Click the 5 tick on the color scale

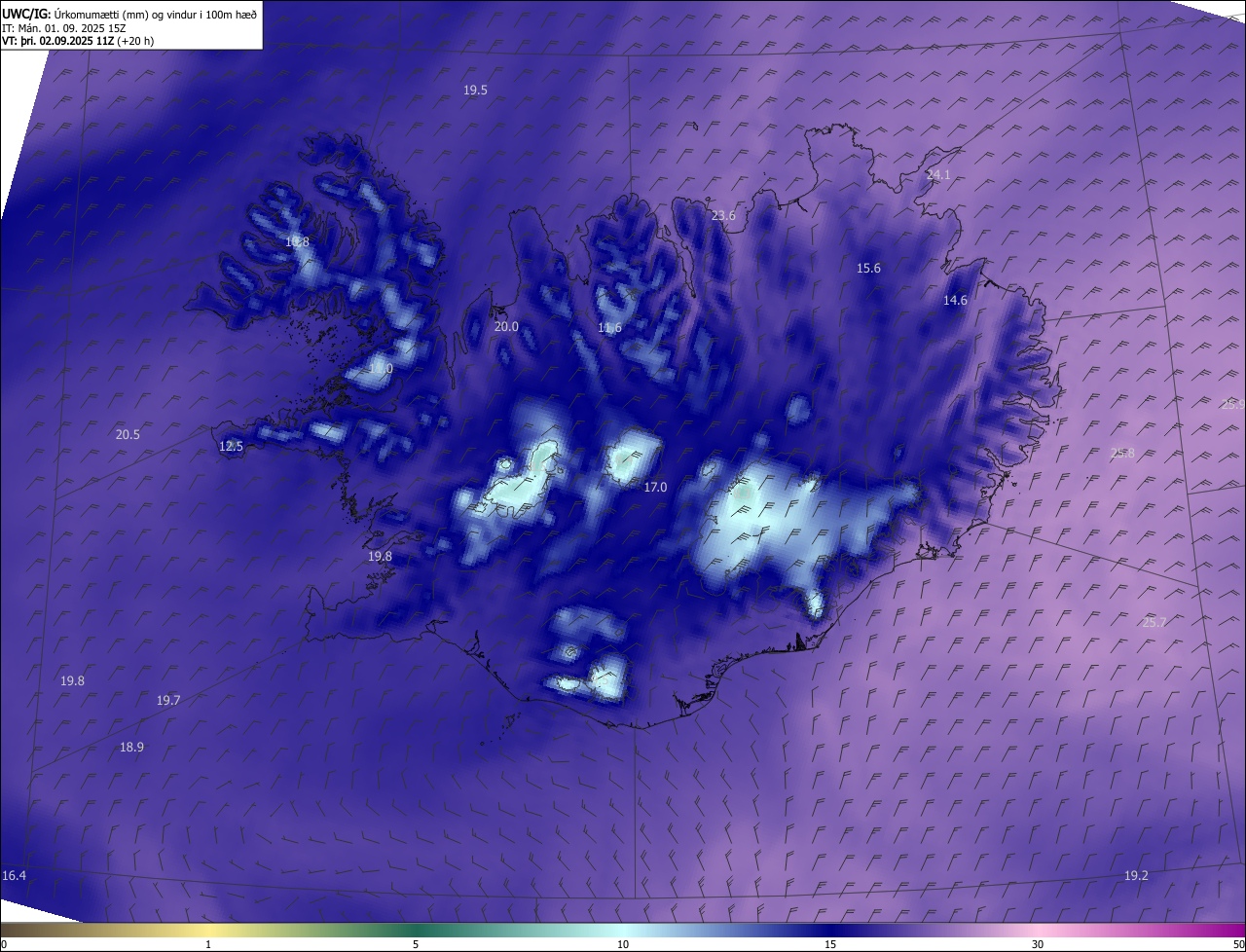[x=416, y=944]
